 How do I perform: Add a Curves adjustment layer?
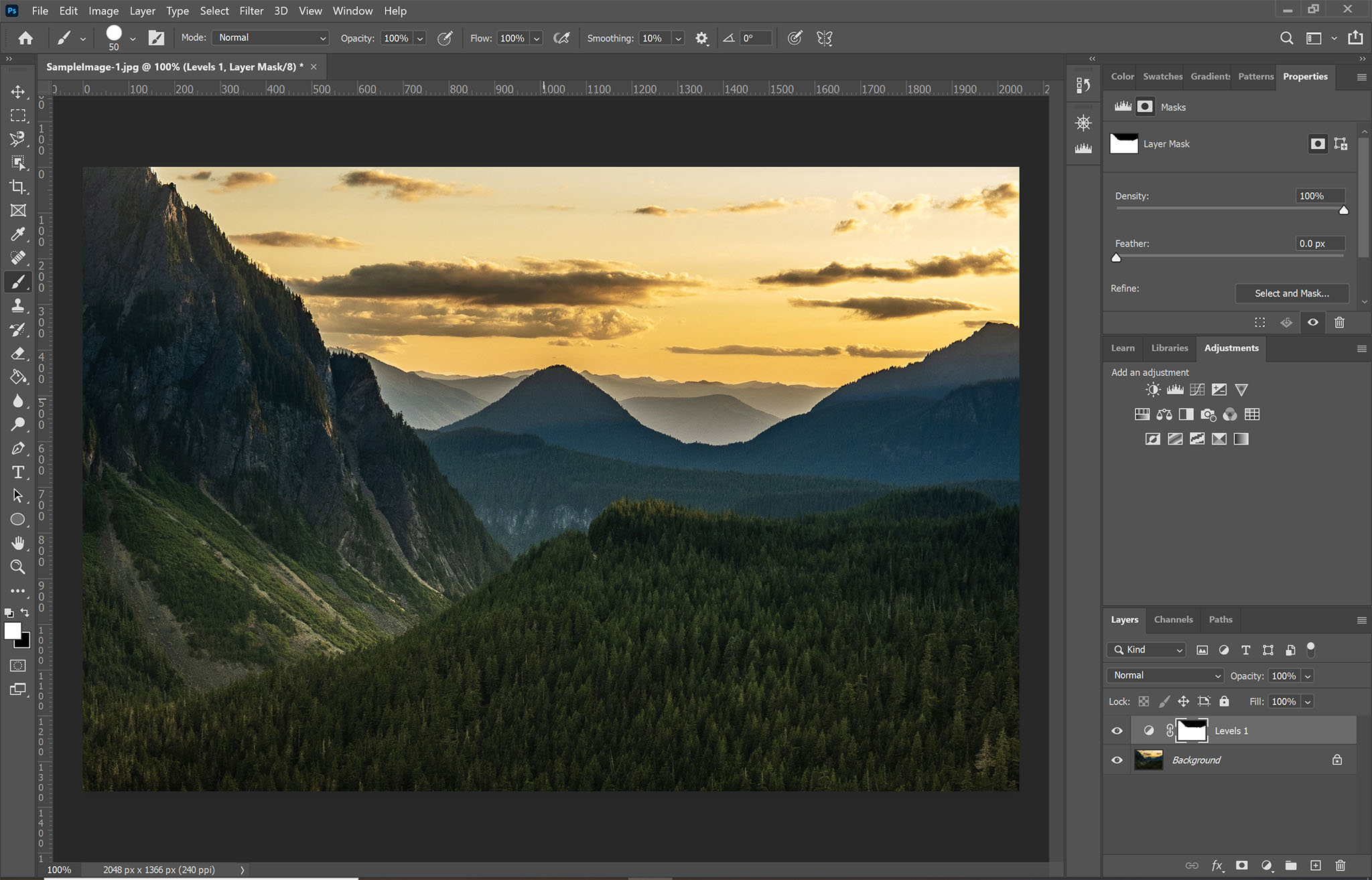pyautogui.click(x=1198, y=389)
